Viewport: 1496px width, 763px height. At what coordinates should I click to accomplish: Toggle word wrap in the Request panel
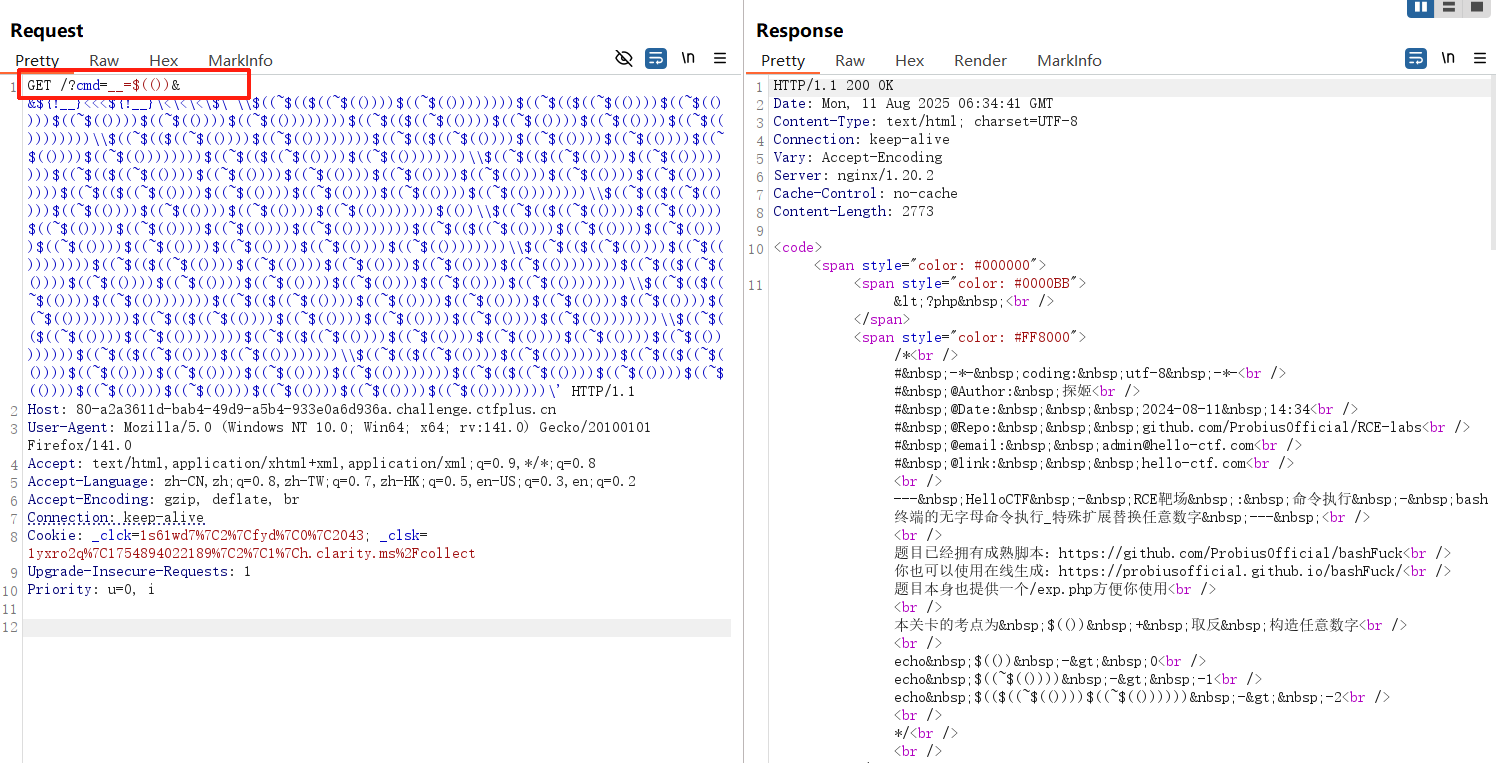pyautogui.click(x=656, y=59)
